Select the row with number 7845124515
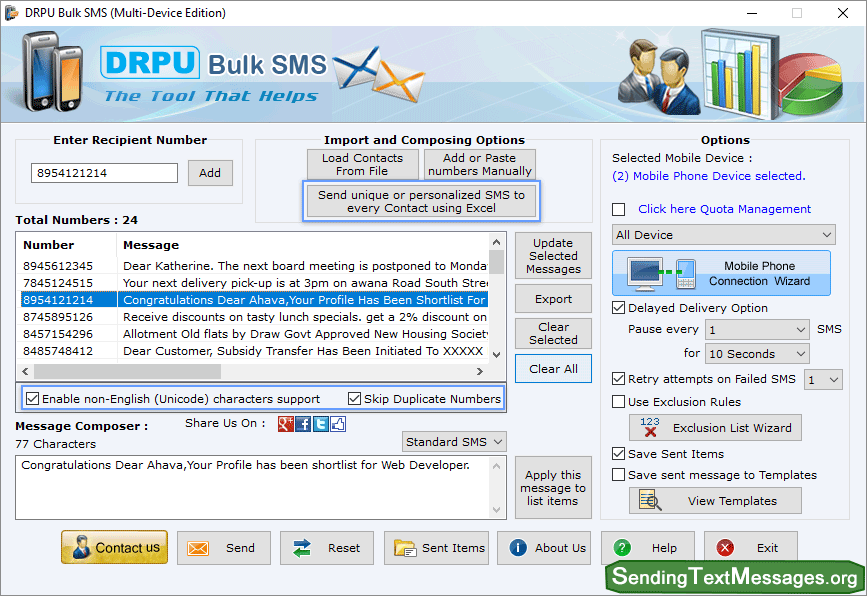 point(254,283)
